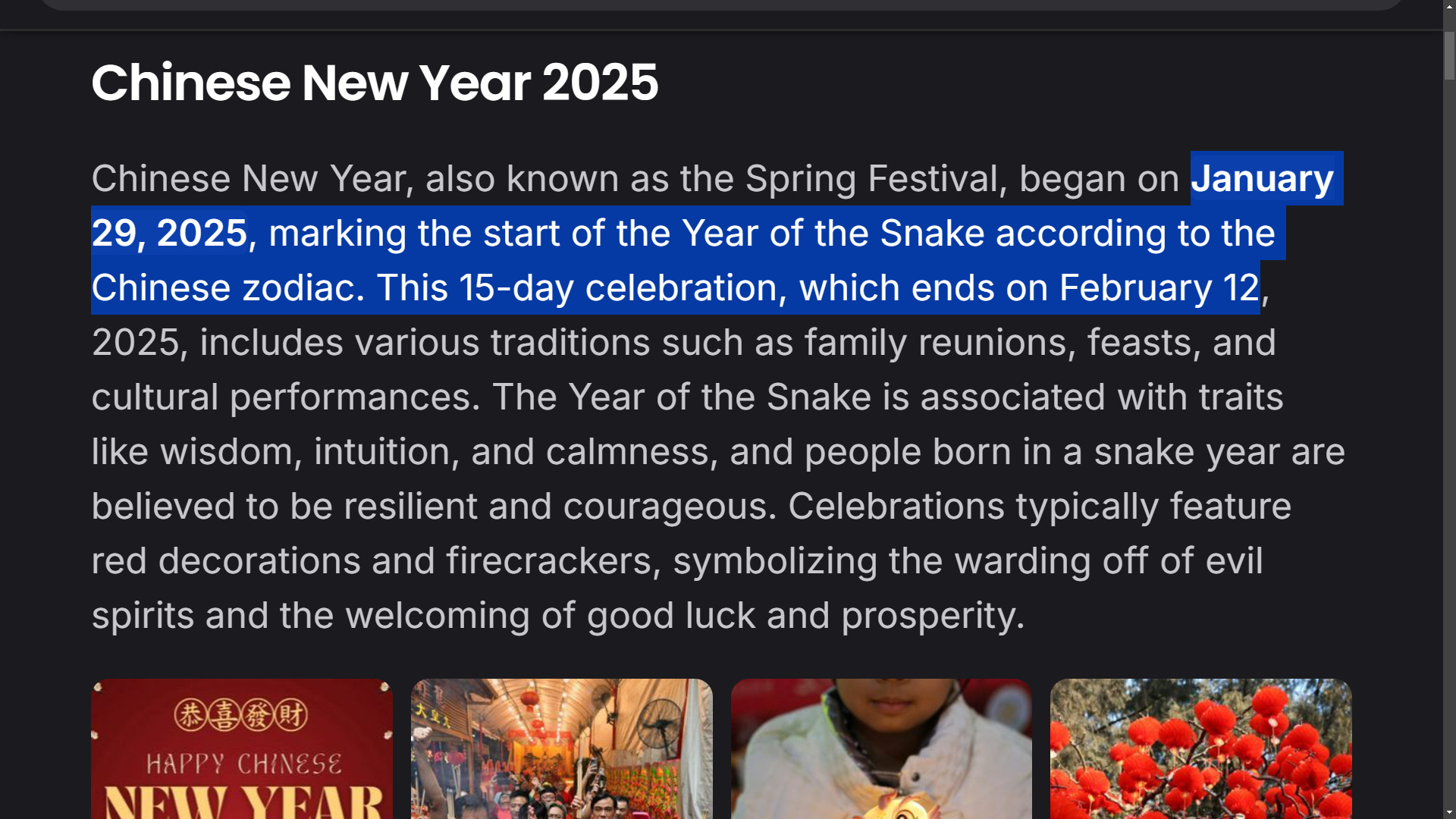Click the scrollbar down arrow

click(1449, 813)
